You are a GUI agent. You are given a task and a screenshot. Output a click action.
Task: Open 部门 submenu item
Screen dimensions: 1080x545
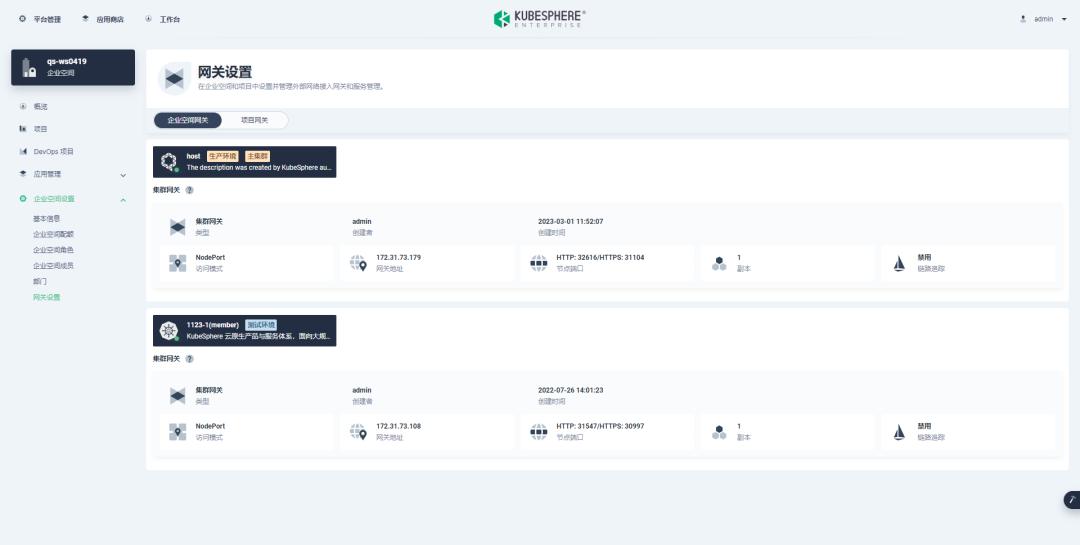pyautogui.click(x=40, y=282)
